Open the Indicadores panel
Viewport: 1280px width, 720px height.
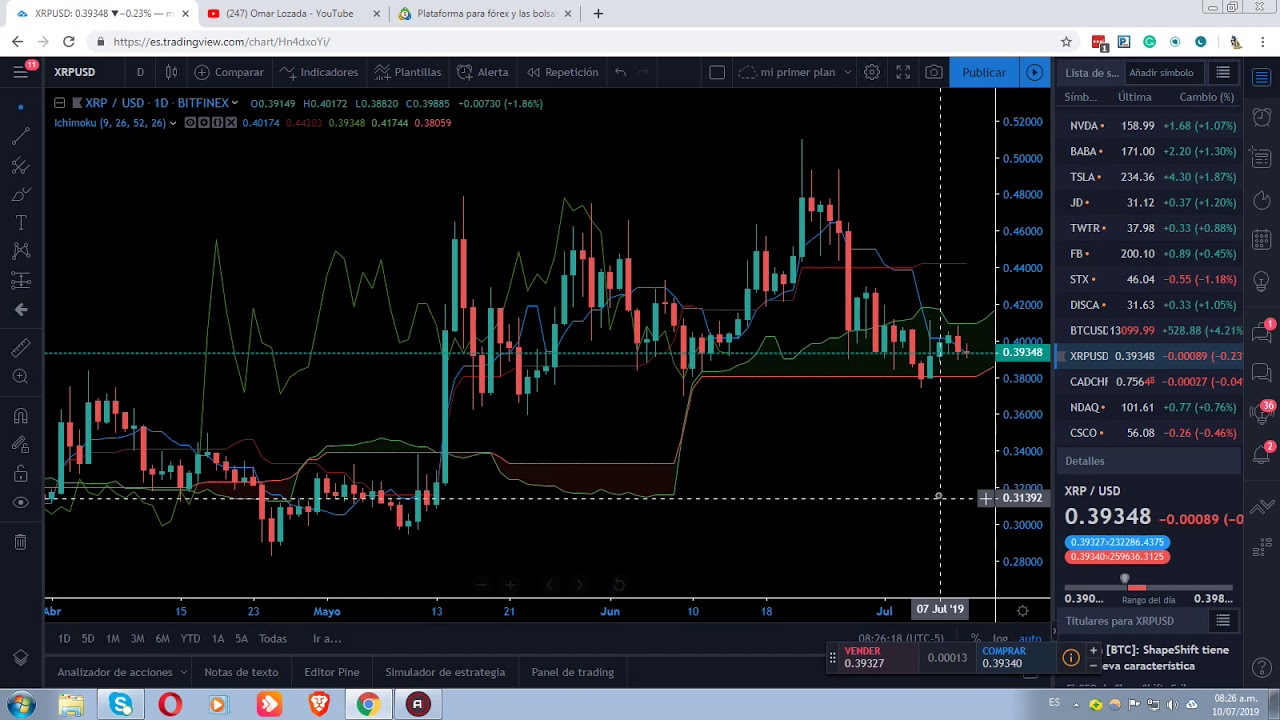[x=319, y=72]
